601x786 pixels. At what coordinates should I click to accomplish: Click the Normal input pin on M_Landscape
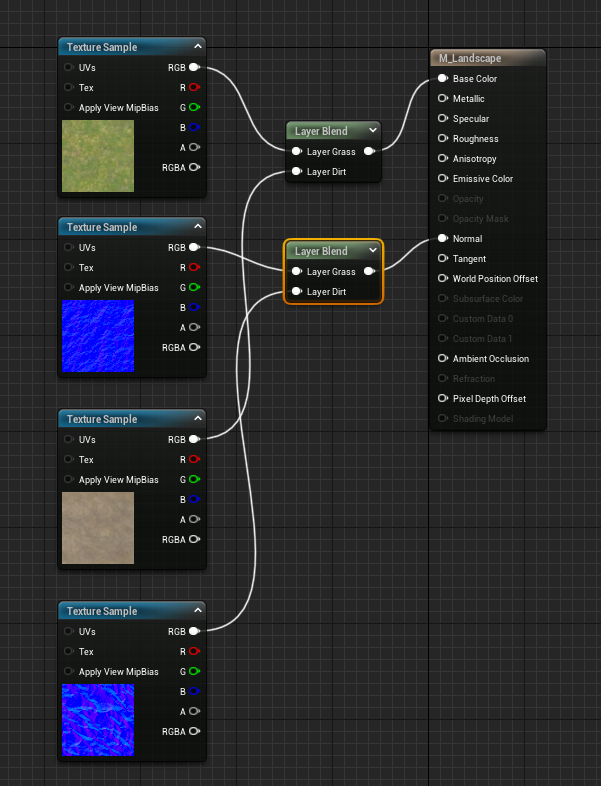pyautogui.click(x=443, y=239)
